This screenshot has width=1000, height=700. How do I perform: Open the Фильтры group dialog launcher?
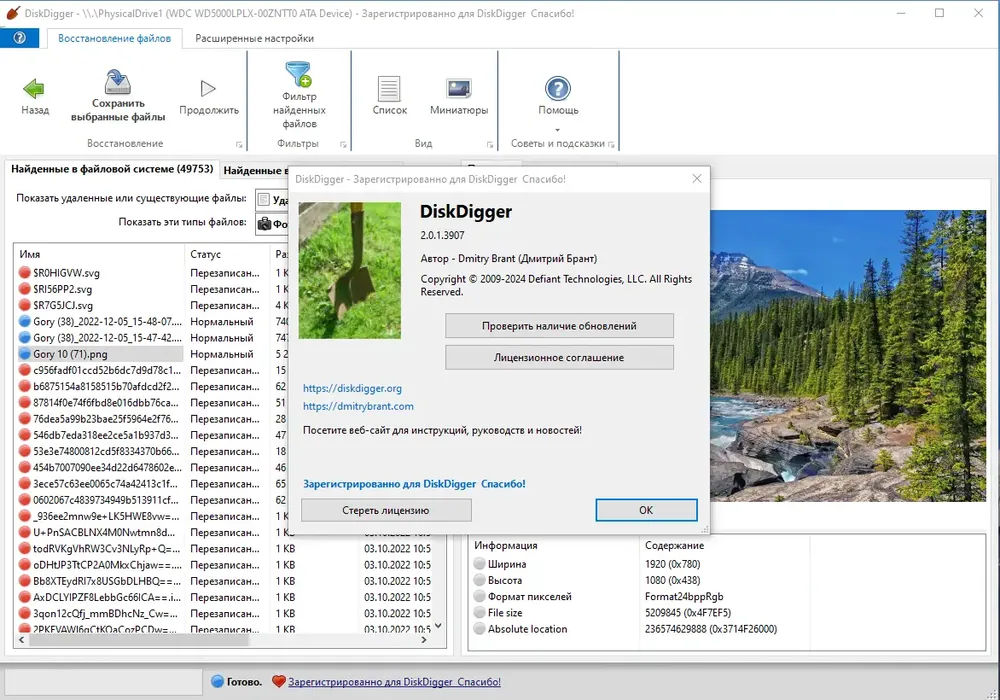[x=343, y=145]
